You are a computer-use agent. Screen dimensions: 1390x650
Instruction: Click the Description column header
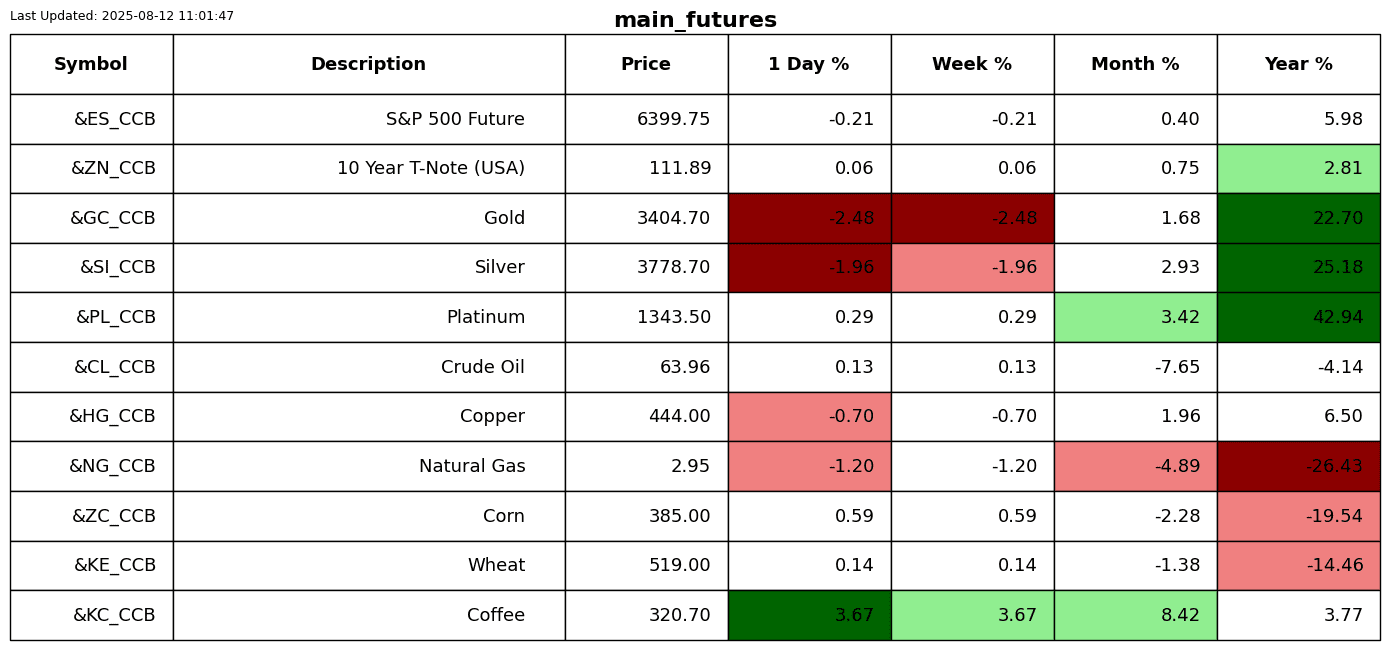pos(368,64)
